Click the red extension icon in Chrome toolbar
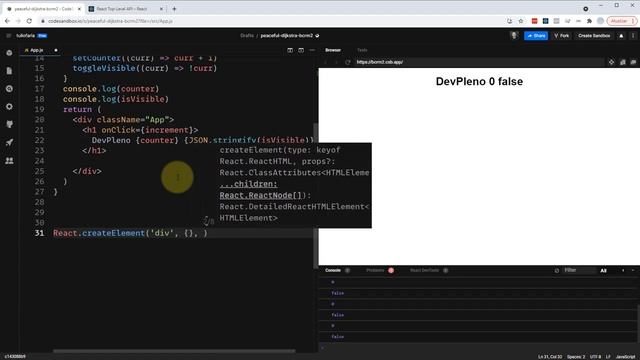 [534, 21]
